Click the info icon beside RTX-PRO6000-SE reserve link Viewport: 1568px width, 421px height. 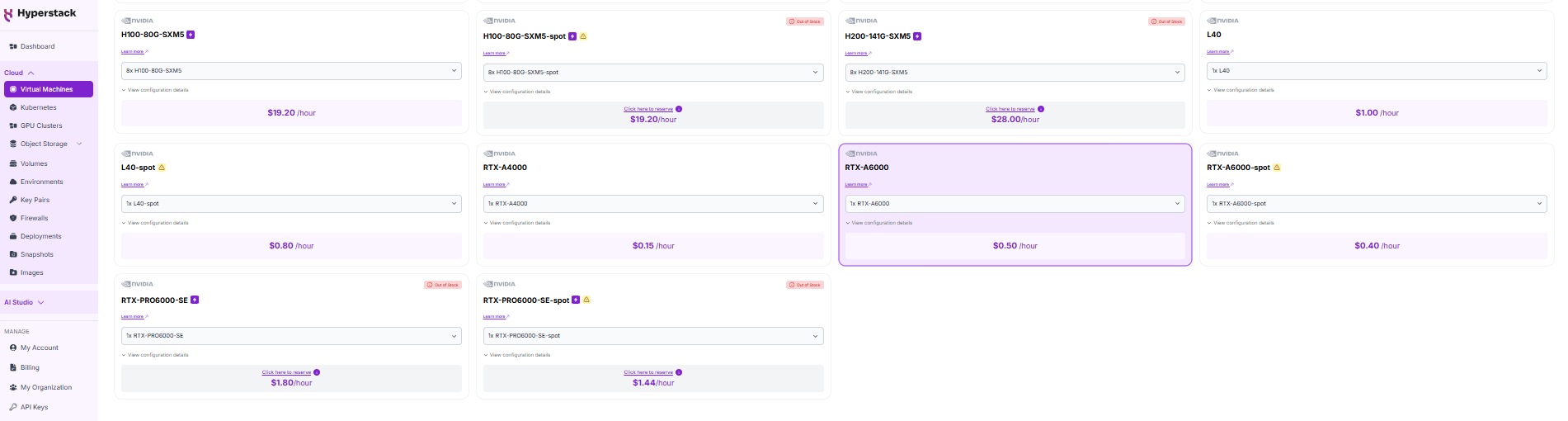coord(317,372)
